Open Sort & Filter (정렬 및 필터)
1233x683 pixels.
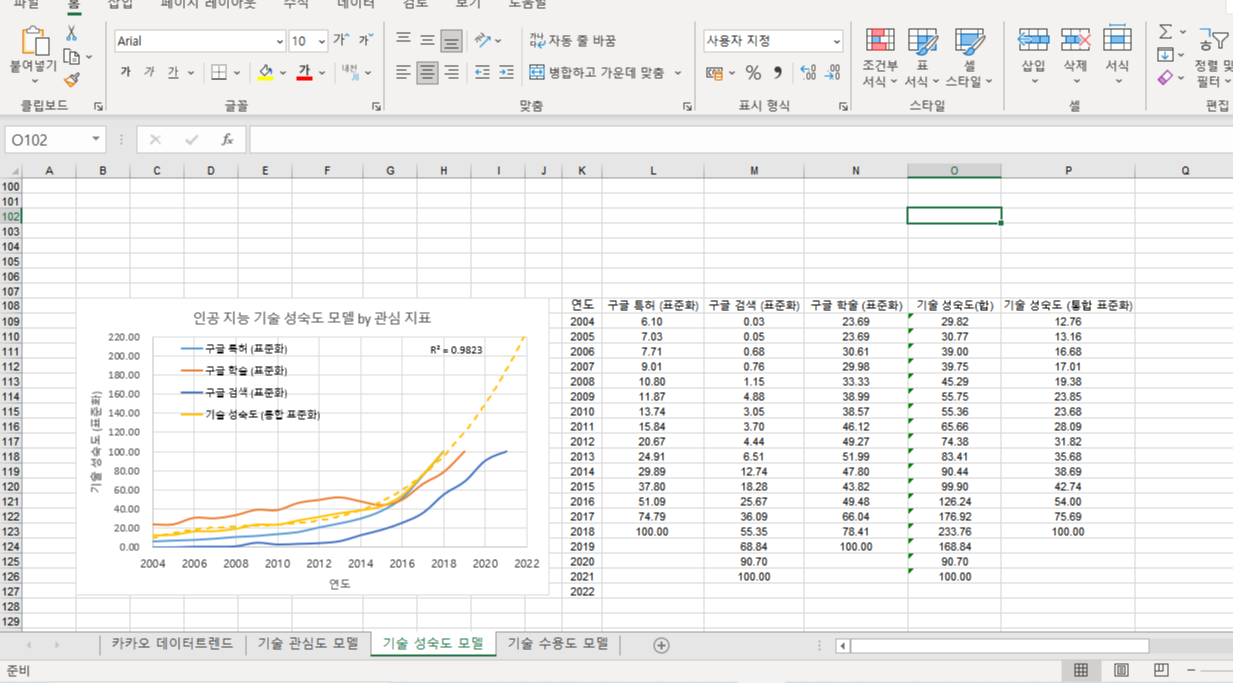click(1214, 57)
